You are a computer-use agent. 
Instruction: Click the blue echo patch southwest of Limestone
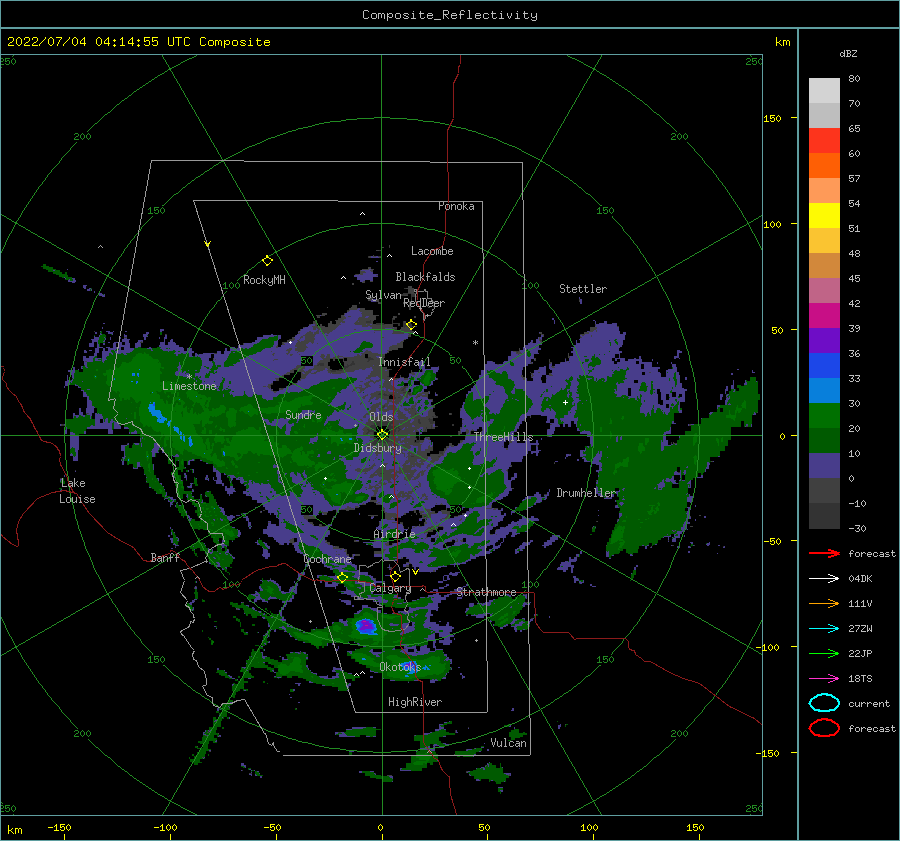pyautogui.click(x=155, y=411)
